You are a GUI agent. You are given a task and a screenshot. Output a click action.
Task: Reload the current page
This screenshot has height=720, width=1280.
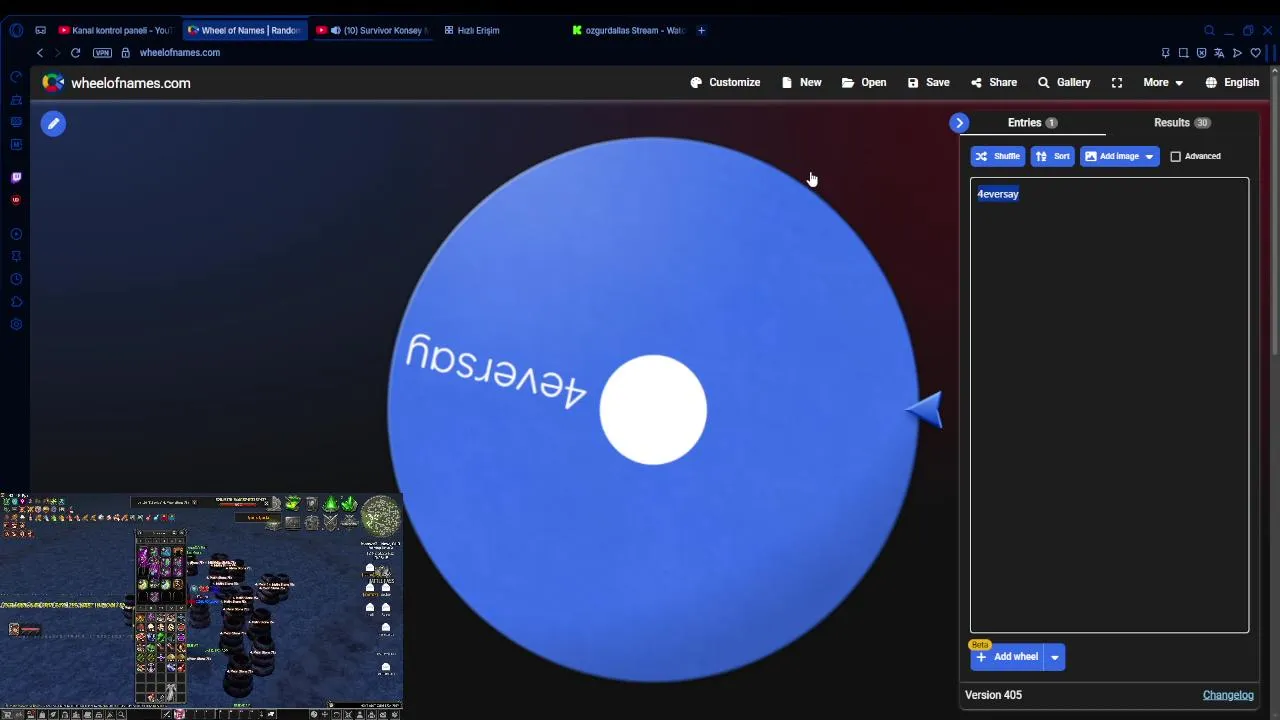75,53
